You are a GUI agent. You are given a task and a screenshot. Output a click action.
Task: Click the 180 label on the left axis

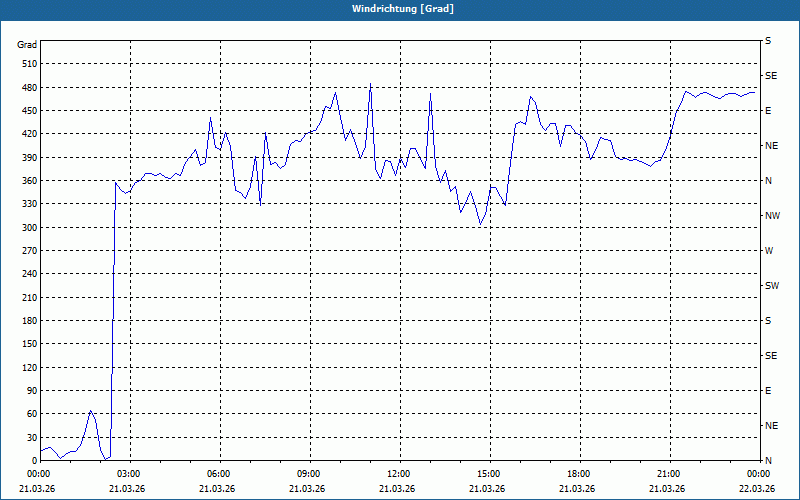point(30,321)
